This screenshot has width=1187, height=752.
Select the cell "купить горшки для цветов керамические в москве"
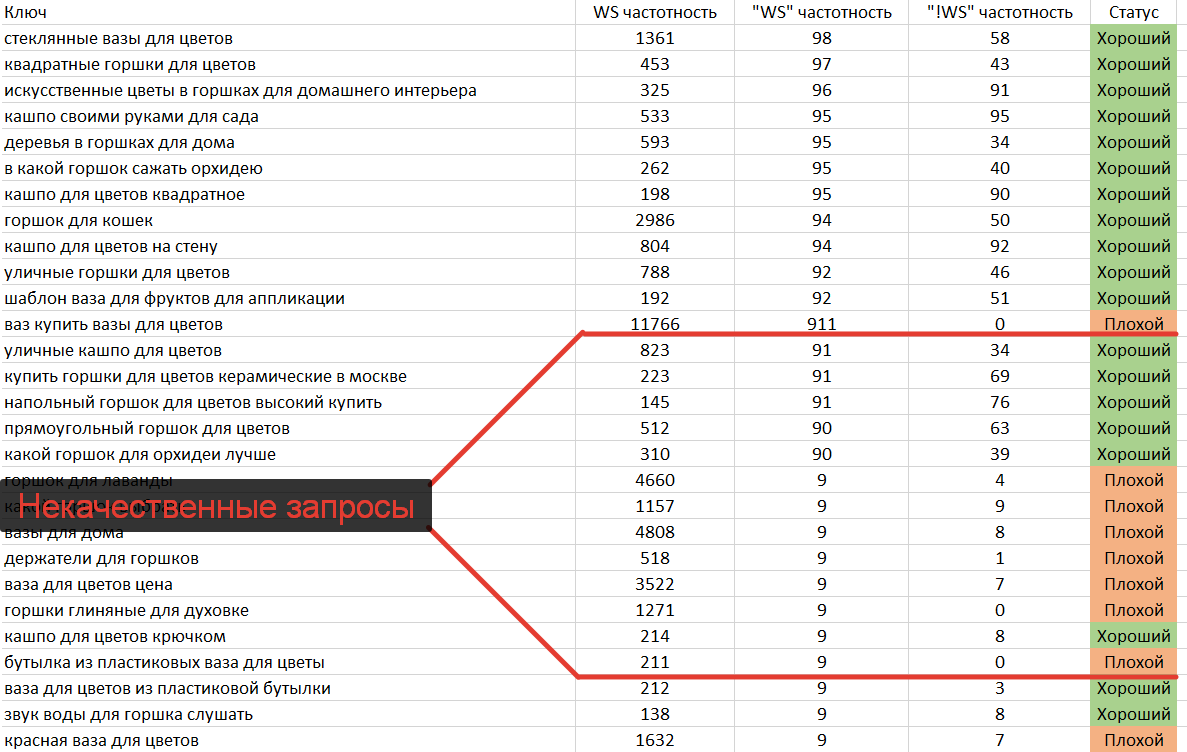pos(205,376)
